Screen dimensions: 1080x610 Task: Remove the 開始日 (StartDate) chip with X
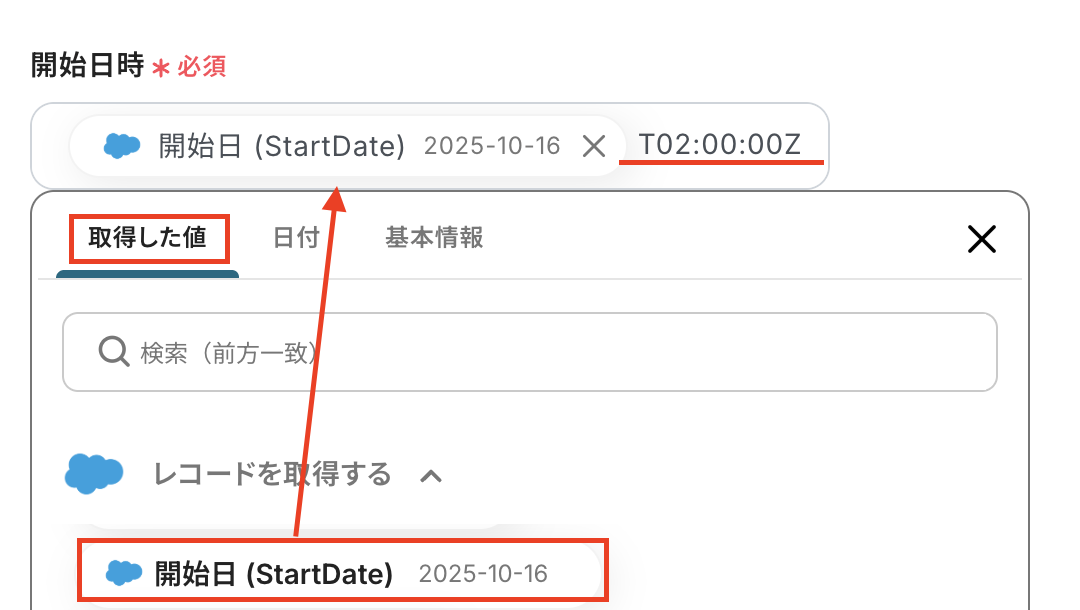[x=594, y=146]
